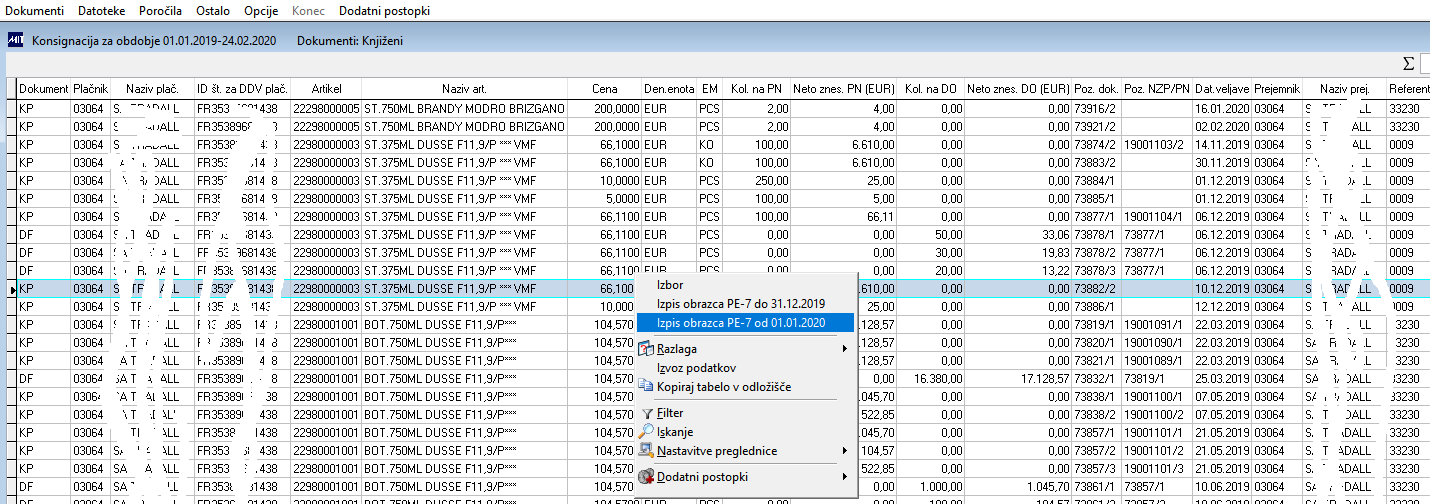The width and height of the screenshot is (1430, 504).
Task: Click the Razlaga help icon
Action: (646, 349)
